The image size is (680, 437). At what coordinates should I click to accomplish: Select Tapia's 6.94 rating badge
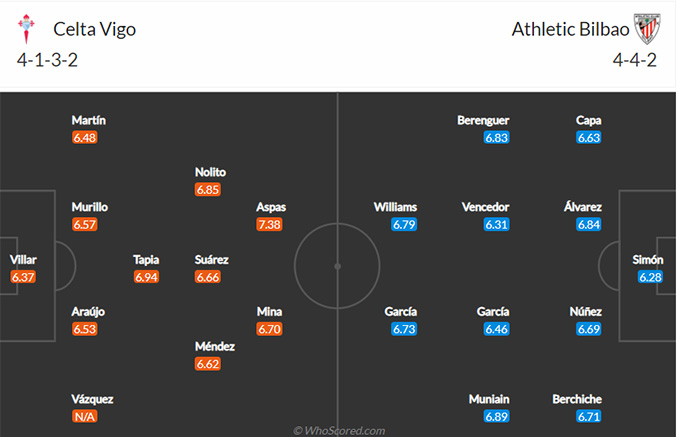point(146,277)
